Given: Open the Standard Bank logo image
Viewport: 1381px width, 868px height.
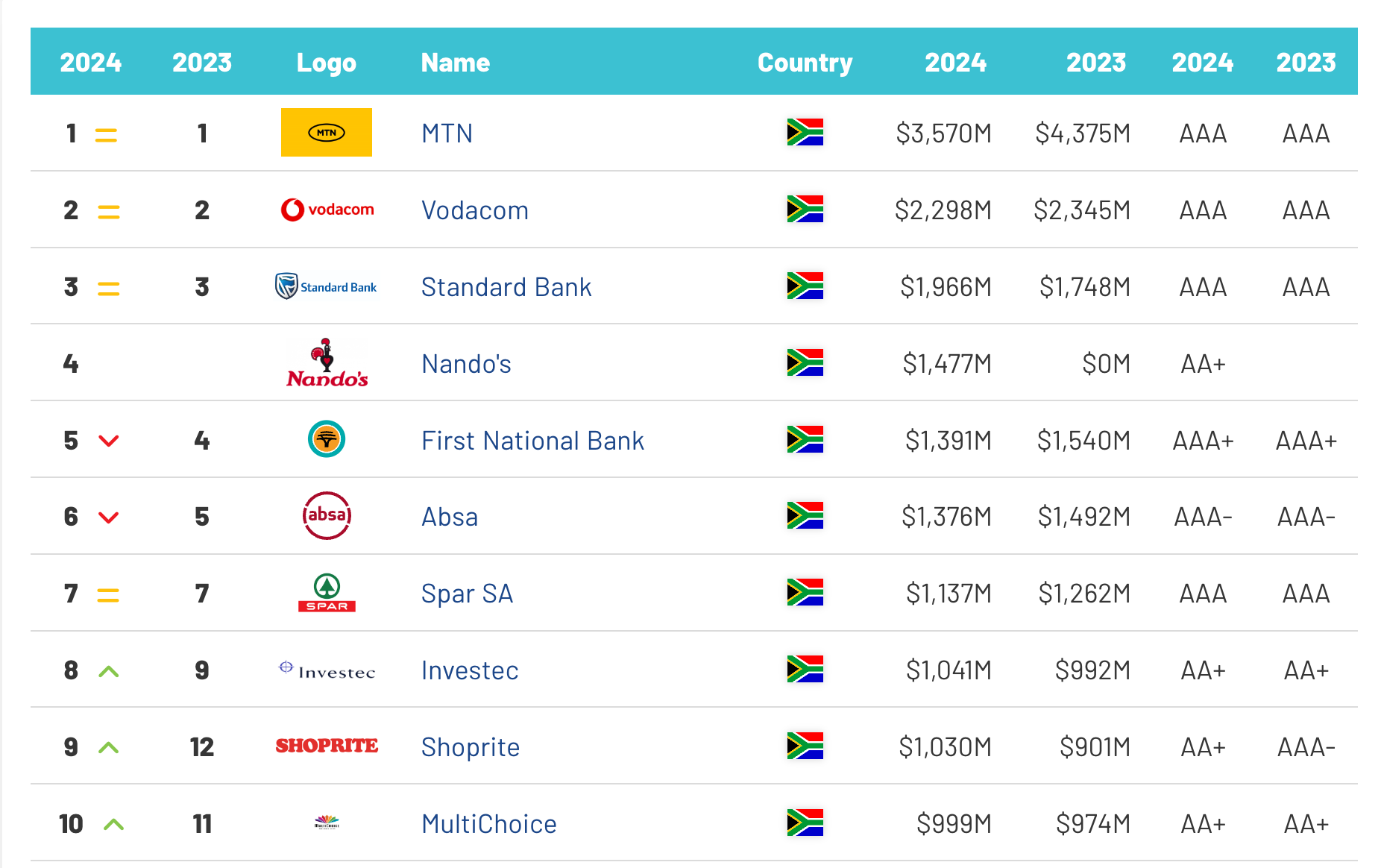Looking at the screenshot, I should tap(327, 286).
